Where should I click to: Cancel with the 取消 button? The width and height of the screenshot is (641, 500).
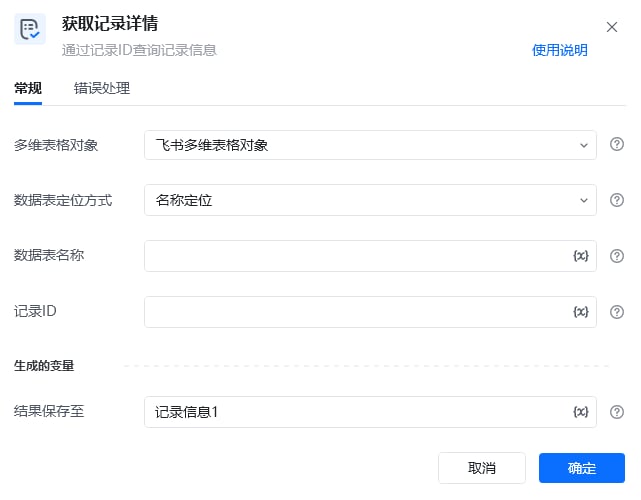[x=482, y=468]
